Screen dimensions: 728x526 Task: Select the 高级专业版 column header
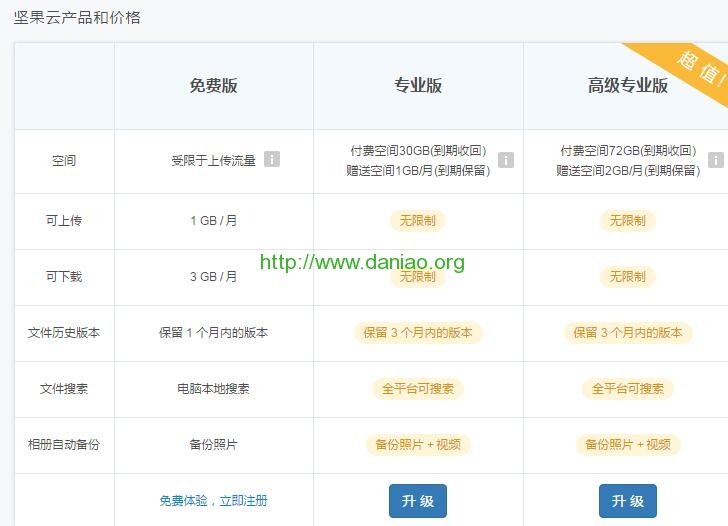coord(628,86)
